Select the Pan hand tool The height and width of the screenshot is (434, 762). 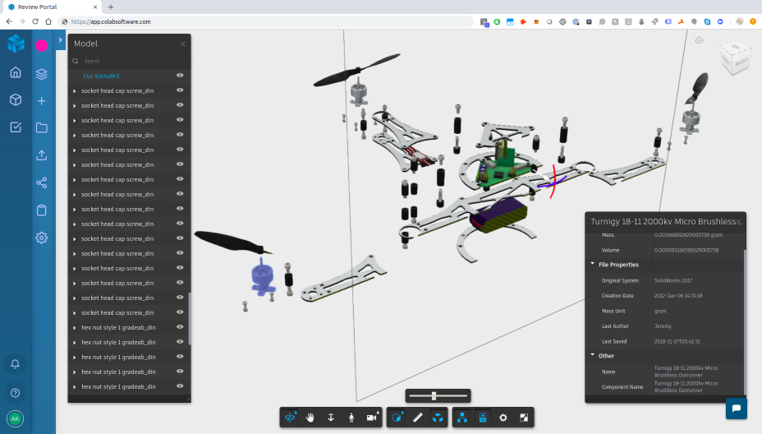tap(310, 417)
